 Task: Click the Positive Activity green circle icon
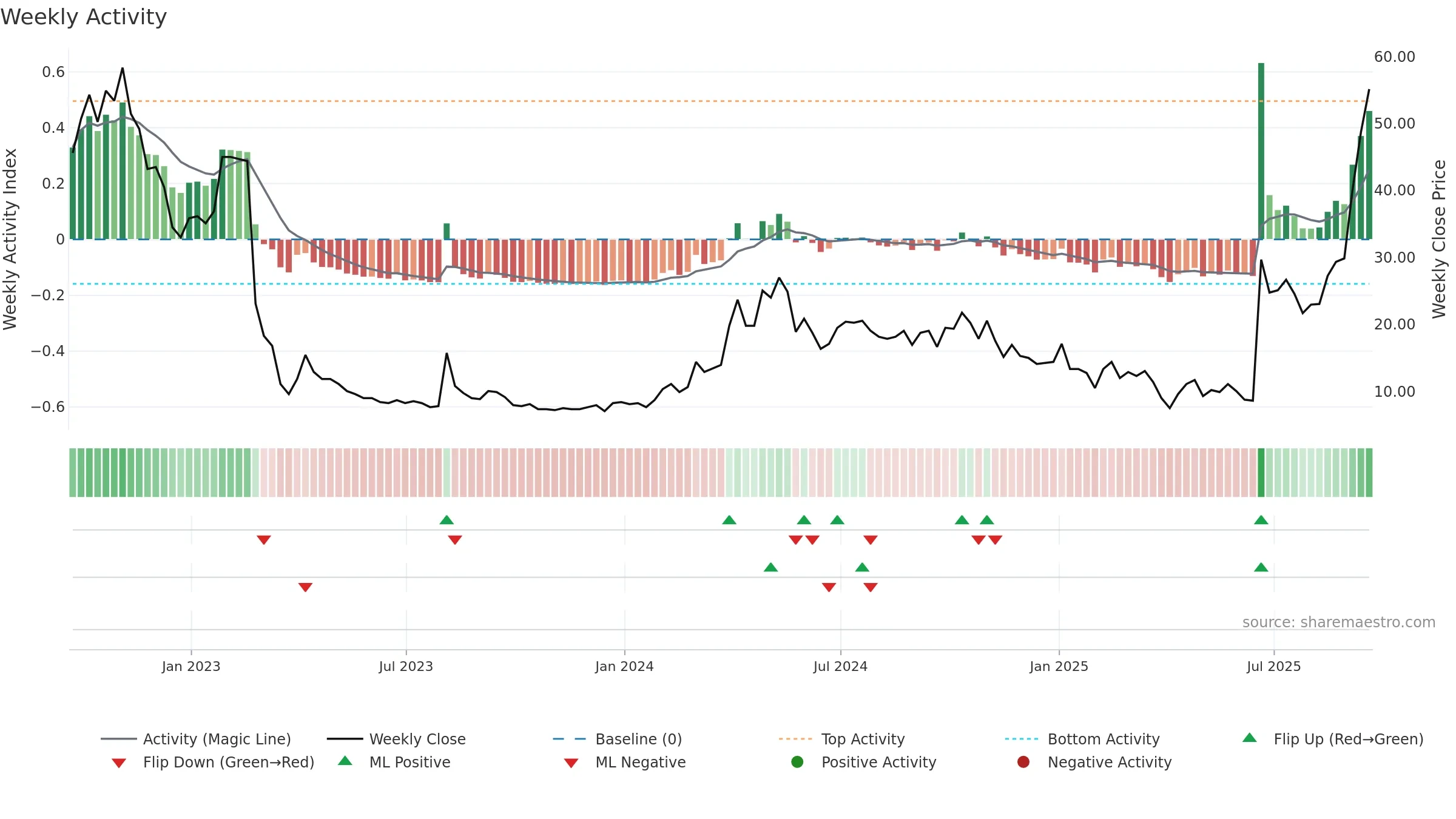pyautogui.click(x=797, y=761)
